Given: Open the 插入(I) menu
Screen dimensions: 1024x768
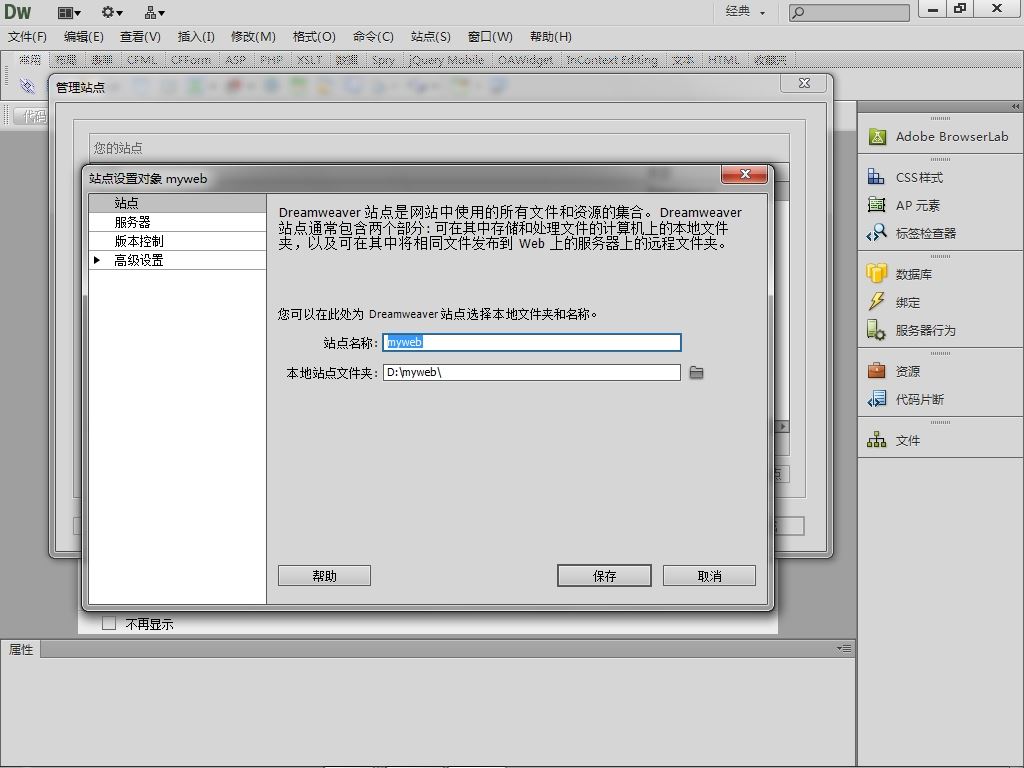Looking at the screenshot, I should click(196, 37).
